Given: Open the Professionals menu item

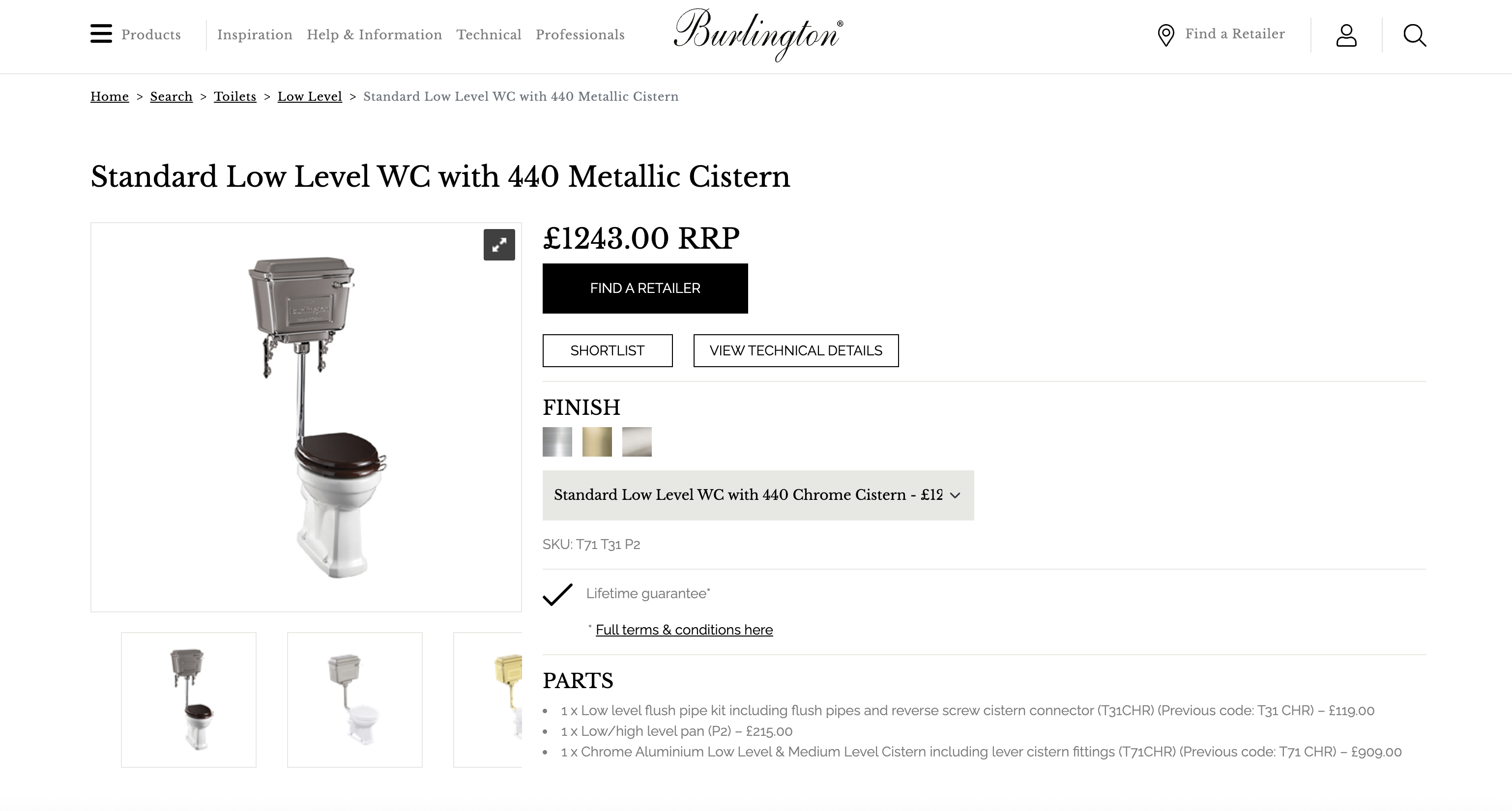Looking at the screenshot, I should (x=580, y=34).
